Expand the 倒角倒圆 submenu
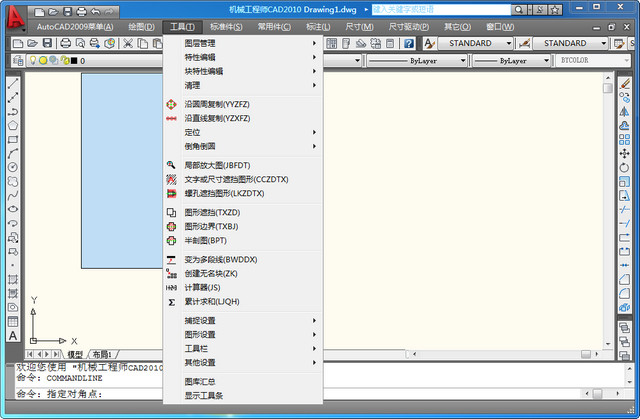Image resolution: width=640 pixels, height=419 pixels. (x=243, y=146)
